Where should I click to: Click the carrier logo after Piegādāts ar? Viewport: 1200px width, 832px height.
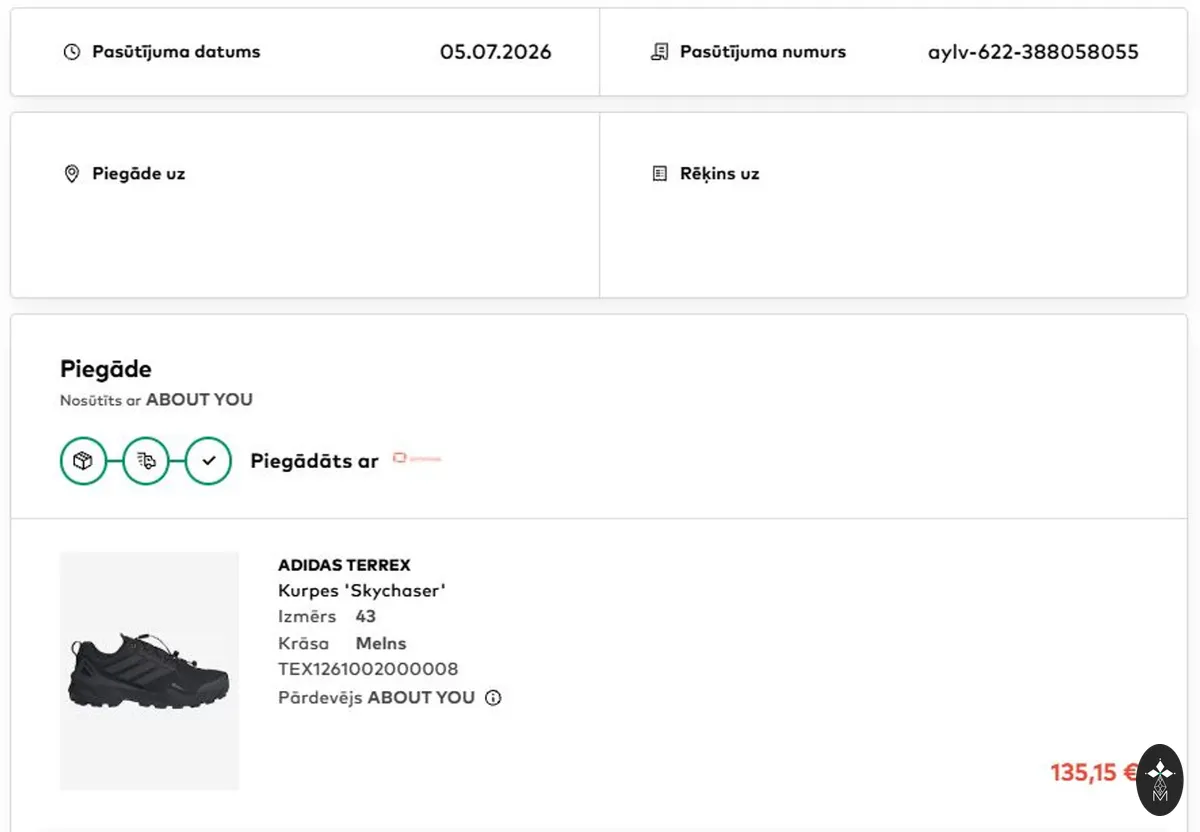[417, 458]
